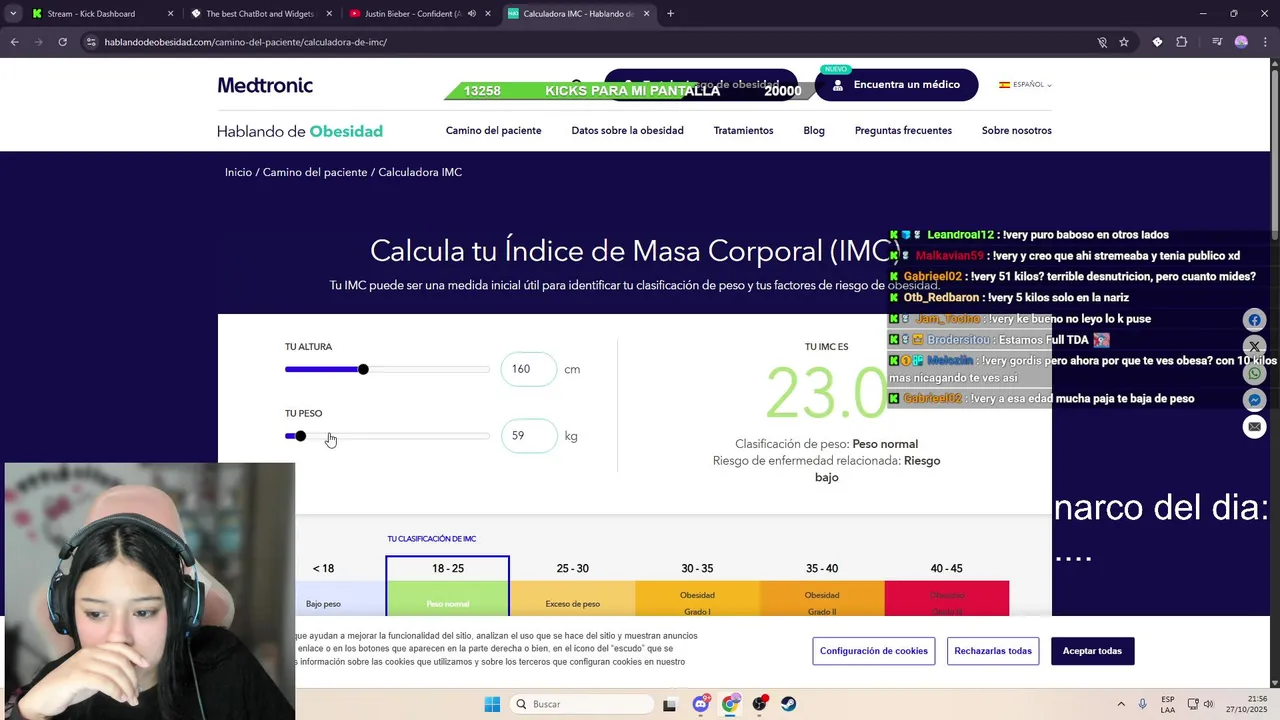Open the Windows Start menu
Screen dimensions: 1280x720
pyautogui.click(x=492, y=704)
